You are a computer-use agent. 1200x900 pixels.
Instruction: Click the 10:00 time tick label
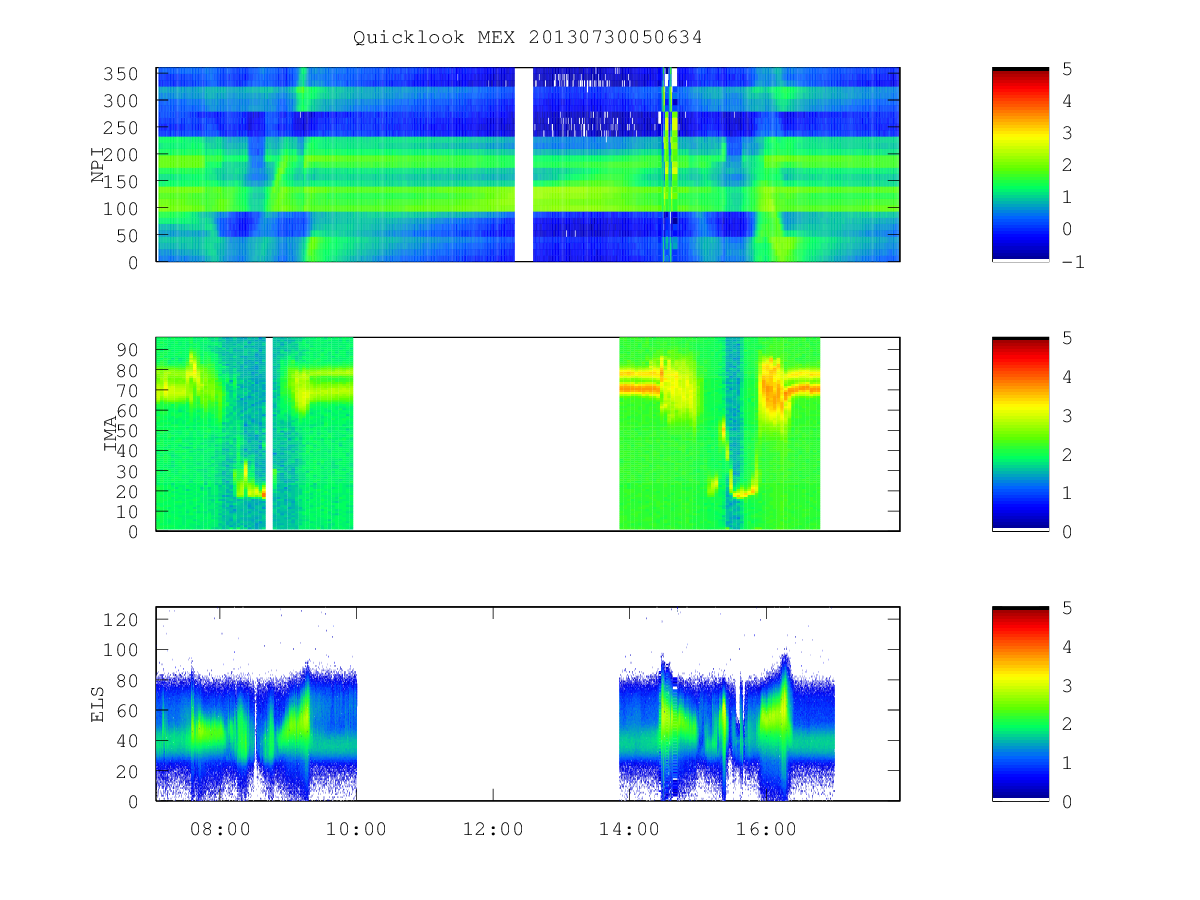pyautogui.click(x=357, y=829)
